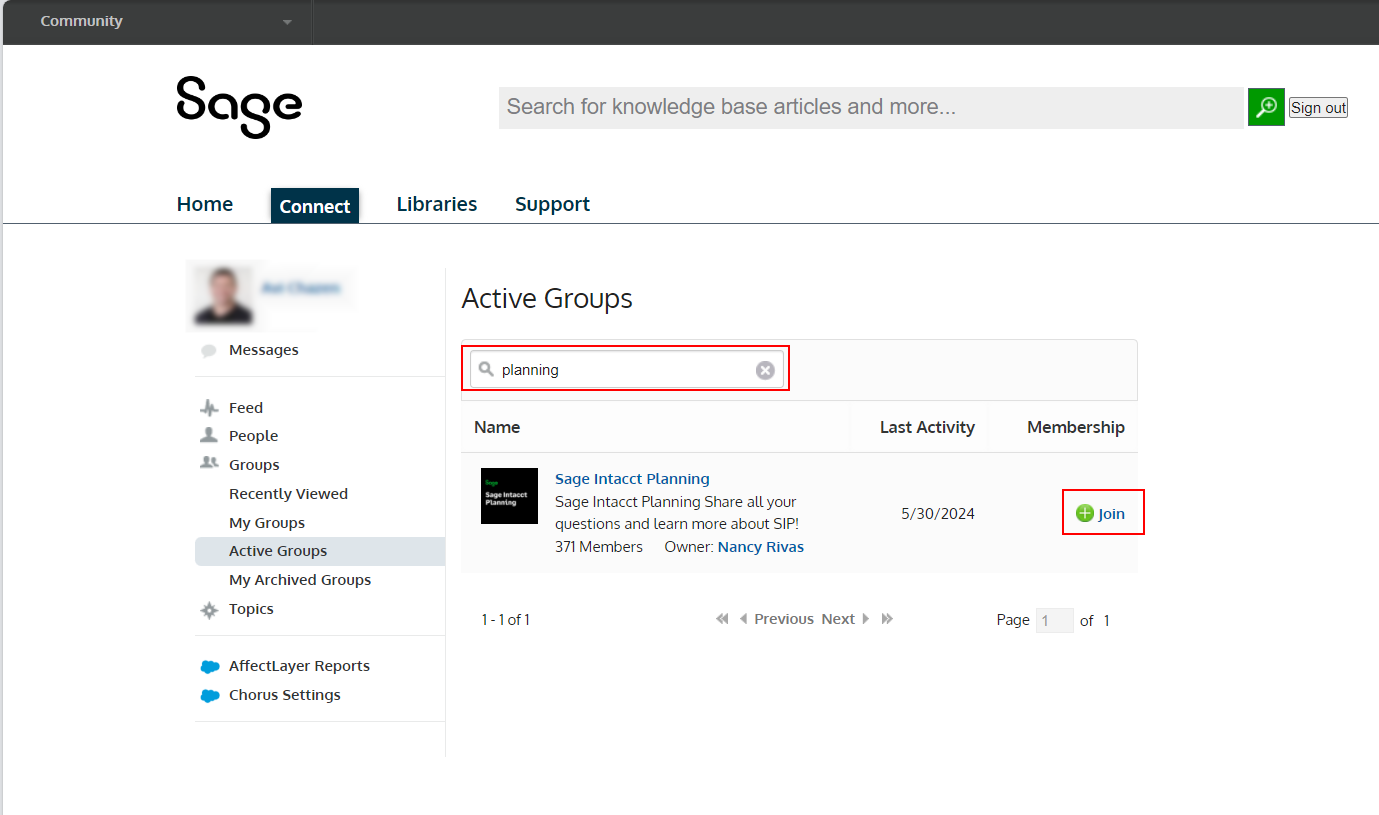The width and height of the screenshot is (1379, 815).
Task: Open Chorus Settings link
Action: [x=285, y=695]
